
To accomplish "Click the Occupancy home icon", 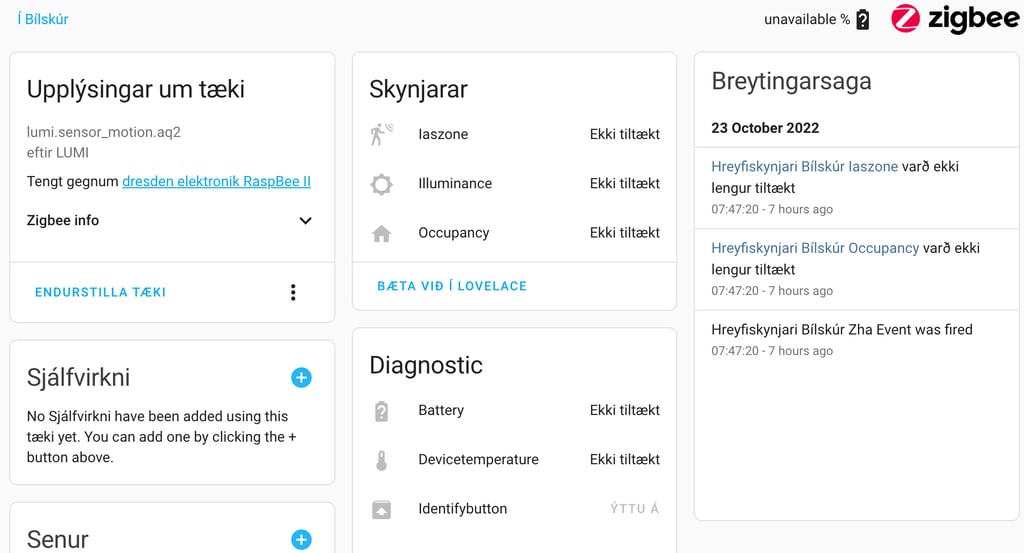I will tap(381, 233).
